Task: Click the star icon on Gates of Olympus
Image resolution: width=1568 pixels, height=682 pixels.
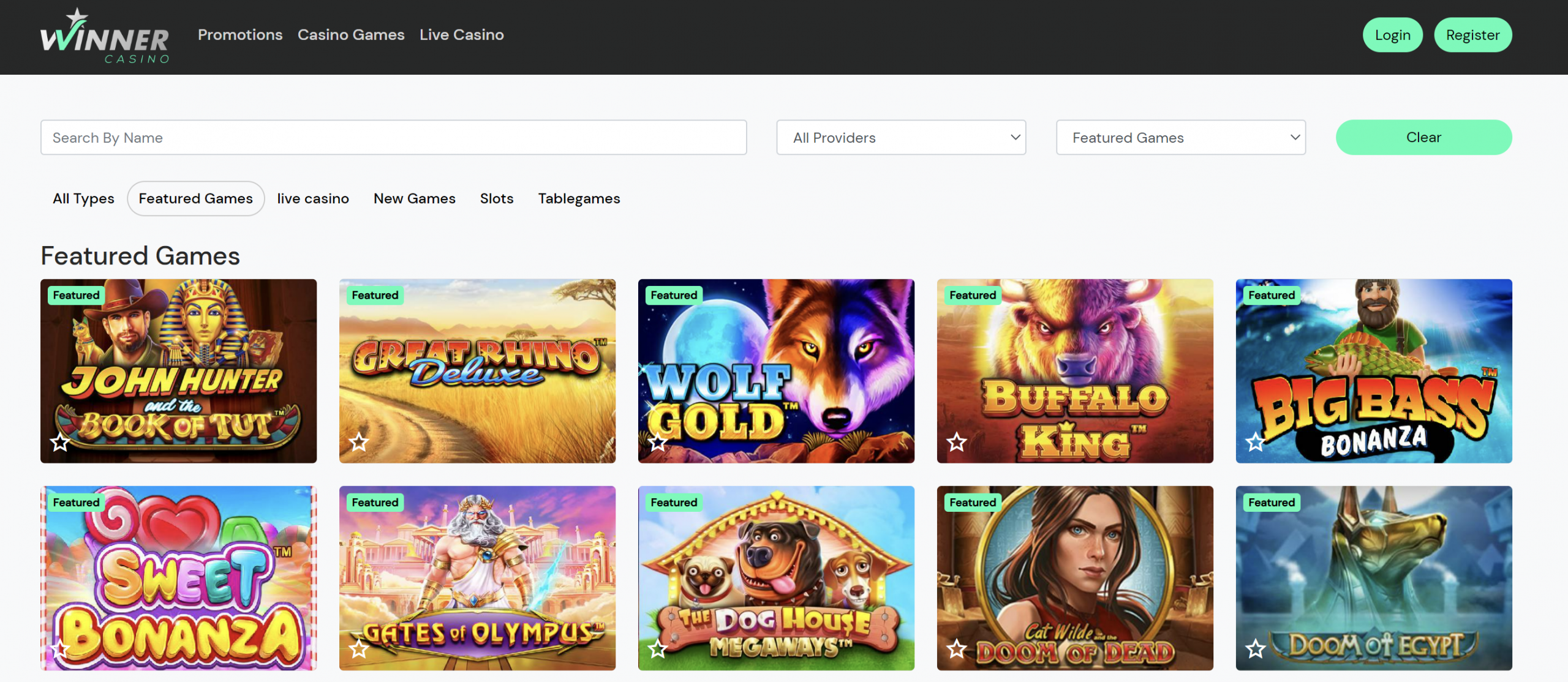Action: (359, 649)
